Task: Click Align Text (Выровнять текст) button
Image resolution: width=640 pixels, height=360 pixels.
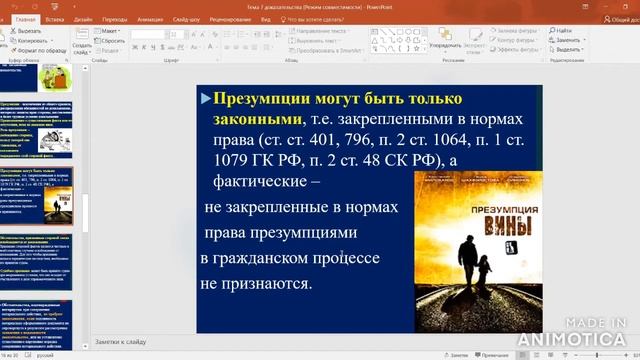Action: tap(315, 41)
